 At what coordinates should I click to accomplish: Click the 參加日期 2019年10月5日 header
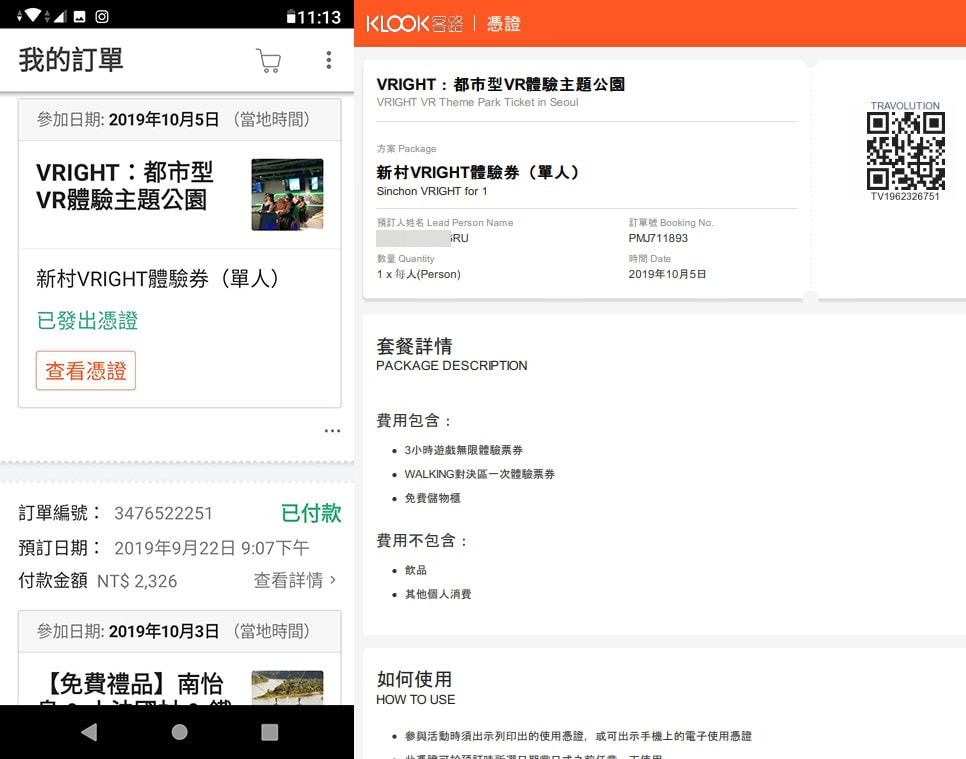179,120
